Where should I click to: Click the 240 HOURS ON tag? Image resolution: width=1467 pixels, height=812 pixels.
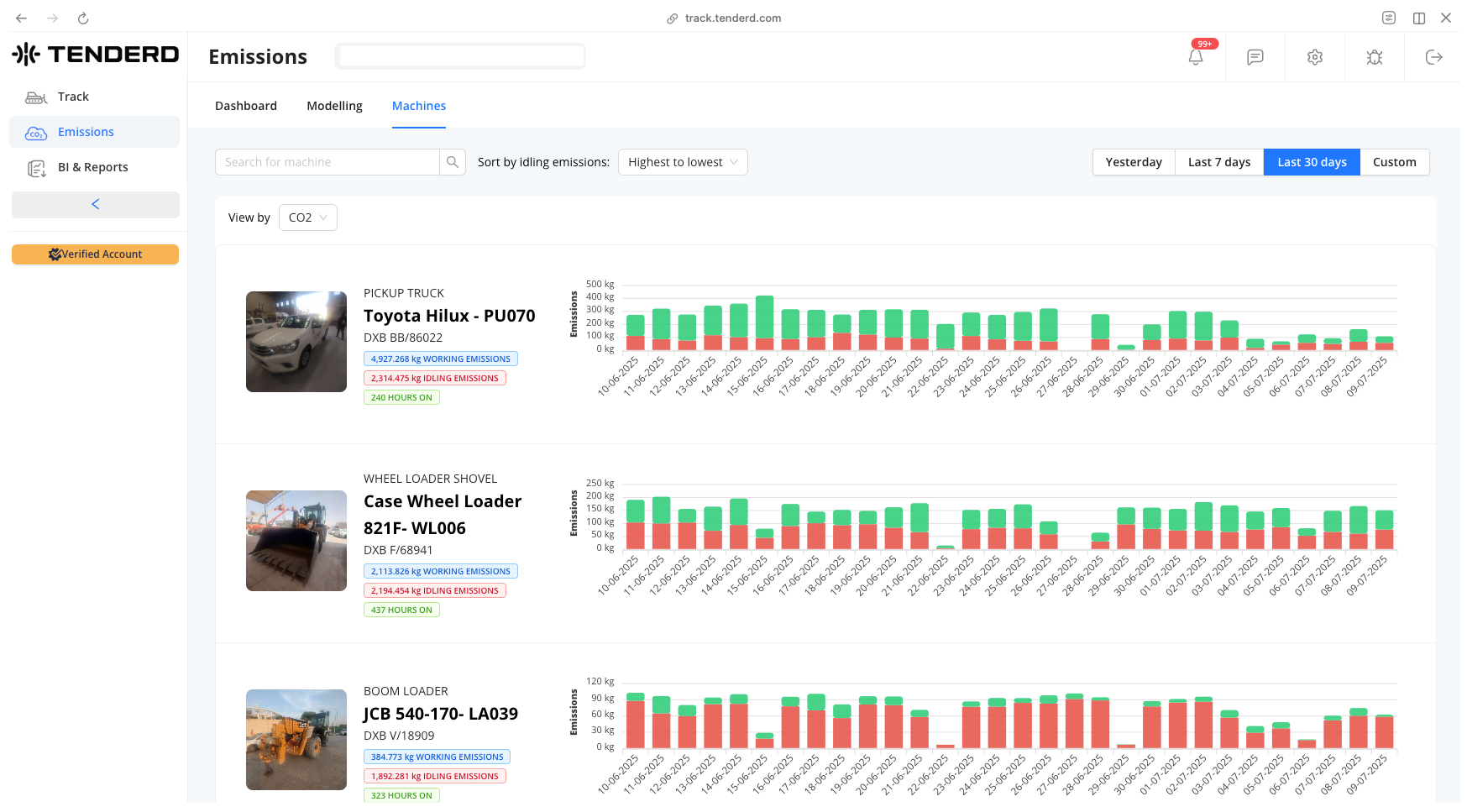tap(401, 397)
